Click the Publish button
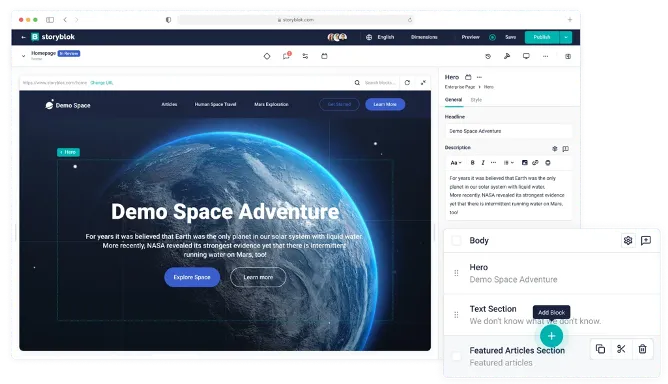Image resolution: width=668 pixels, height=384 pixels. (542, 37)
